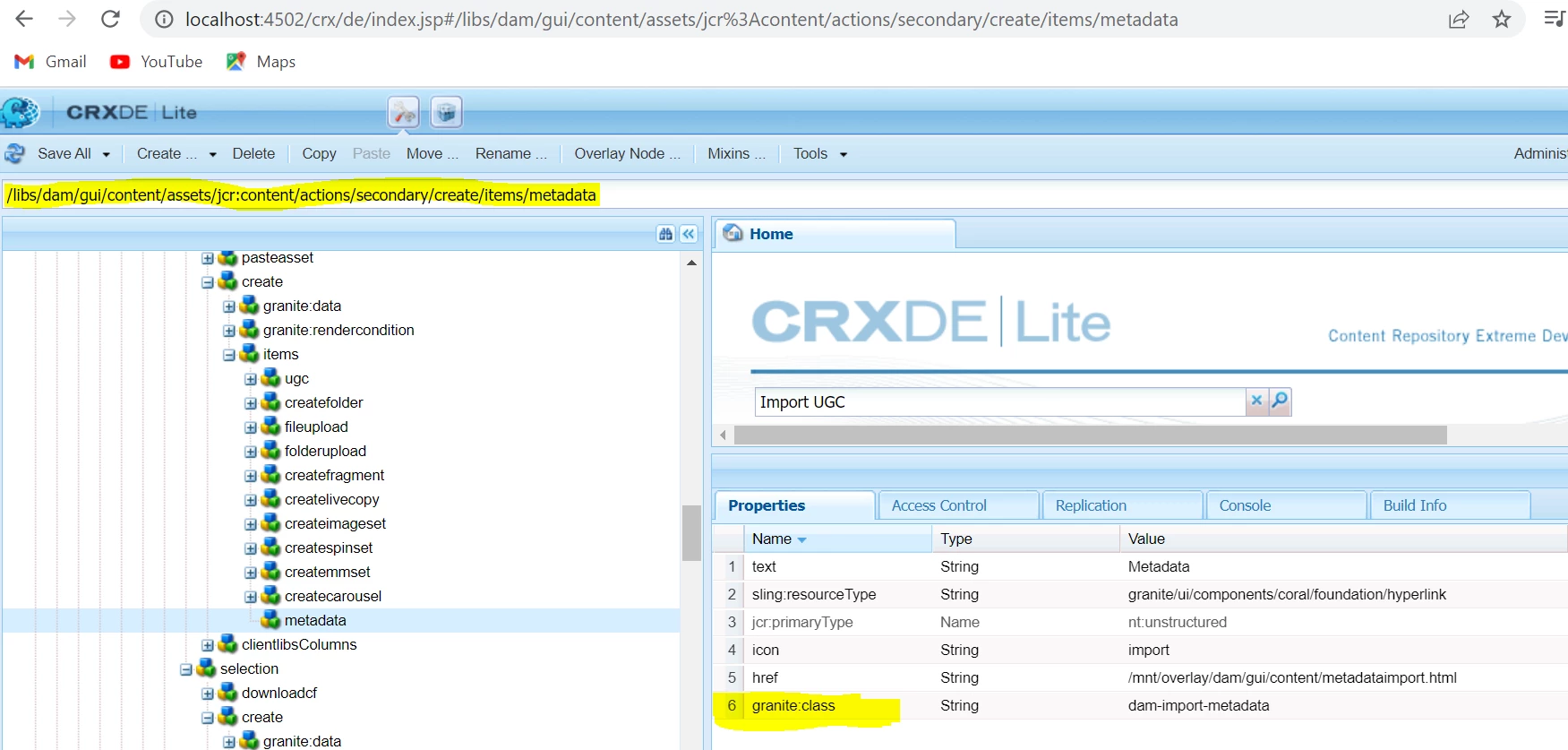Open the YouTube bookmark

(x=156, y=61)
